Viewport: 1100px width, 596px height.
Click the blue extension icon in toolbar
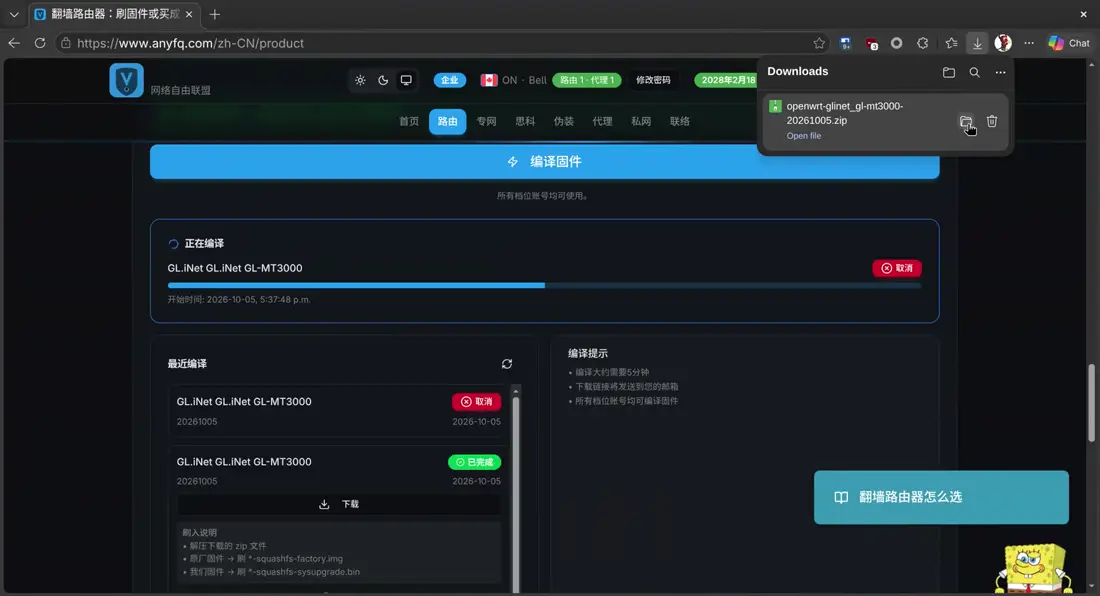pos(845,43)
